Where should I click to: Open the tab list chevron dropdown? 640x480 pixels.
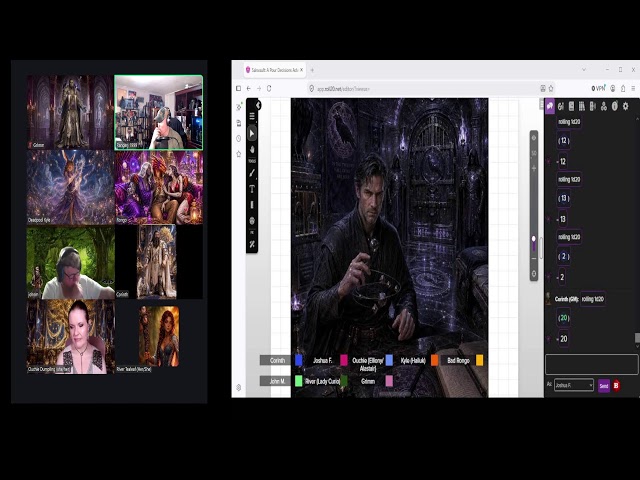[x=584, y=69]
